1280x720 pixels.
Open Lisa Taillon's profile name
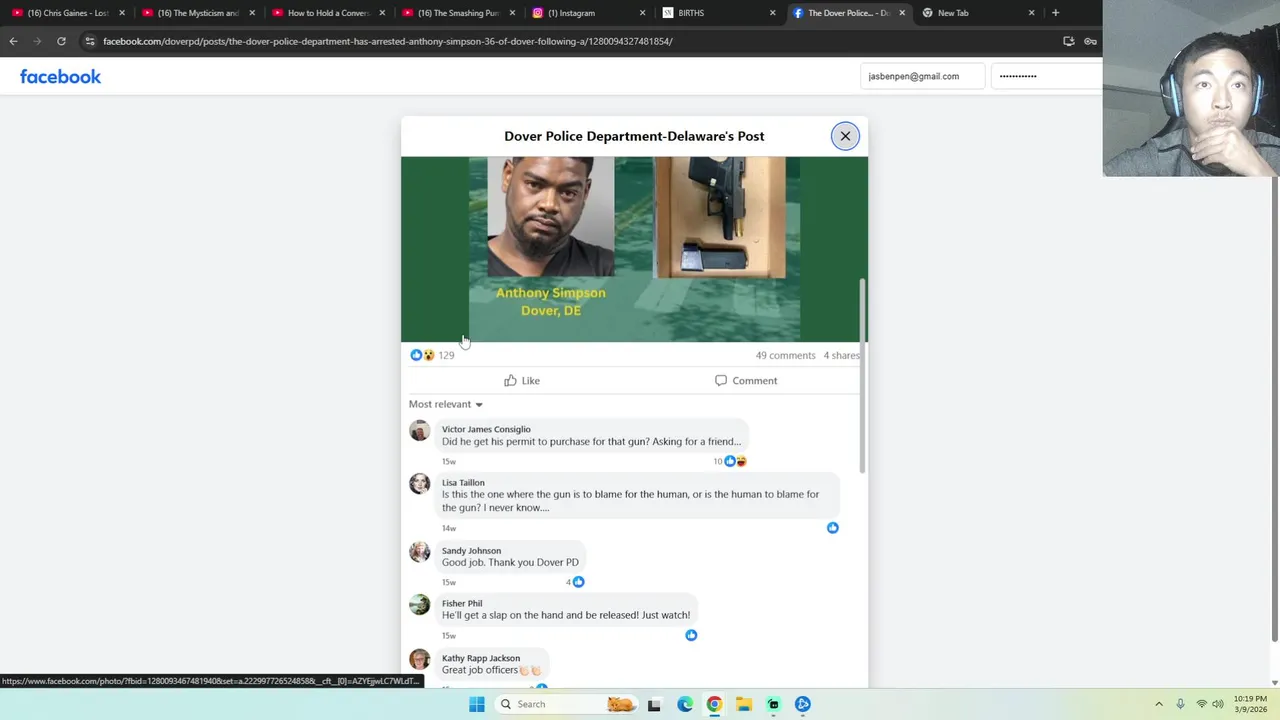[x=463, y=482]
